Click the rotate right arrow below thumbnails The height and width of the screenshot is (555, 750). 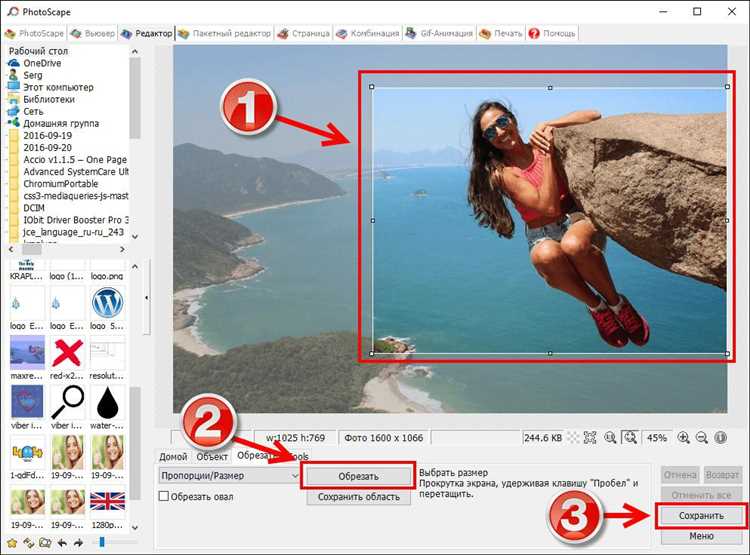pos(79,543)
